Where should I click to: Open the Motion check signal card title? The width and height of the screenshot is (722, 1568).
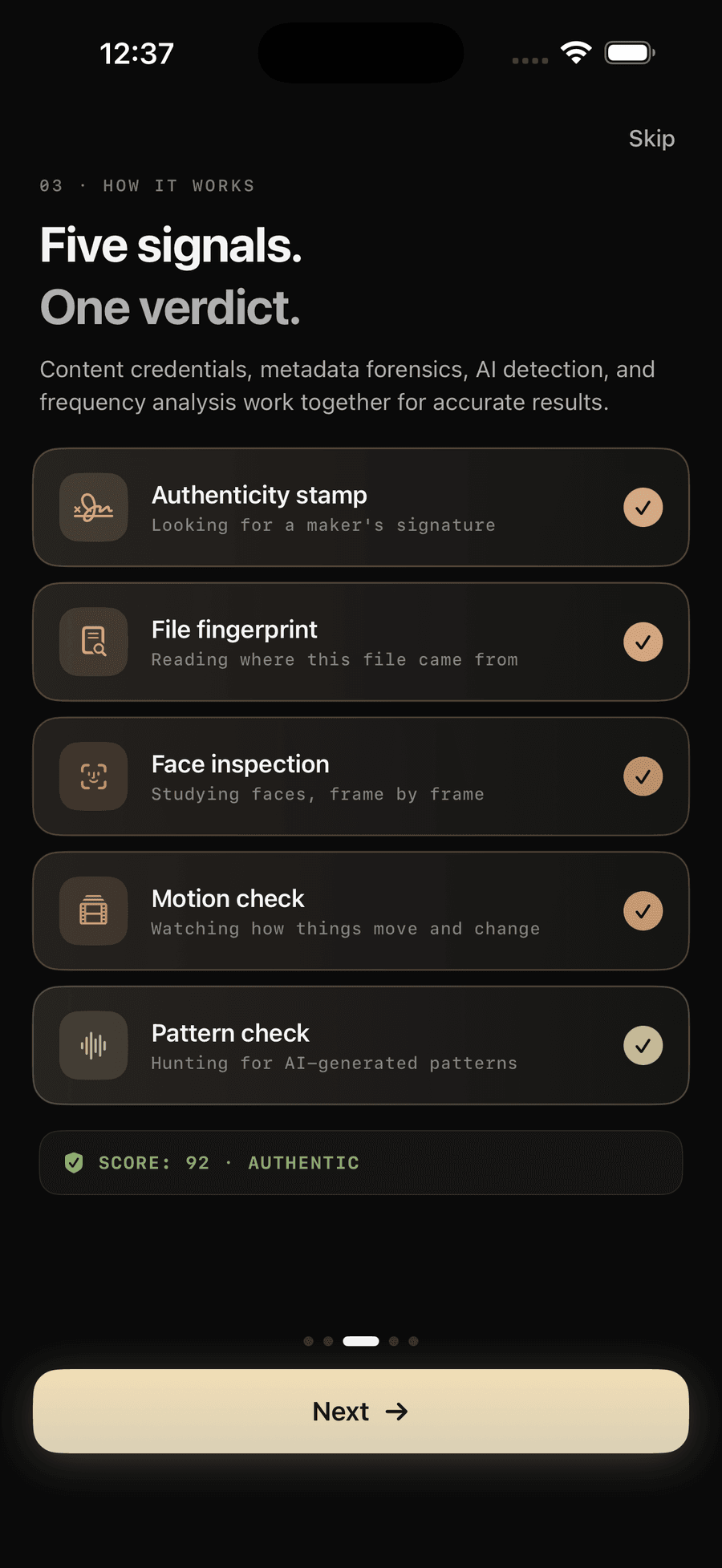(228, 898)
